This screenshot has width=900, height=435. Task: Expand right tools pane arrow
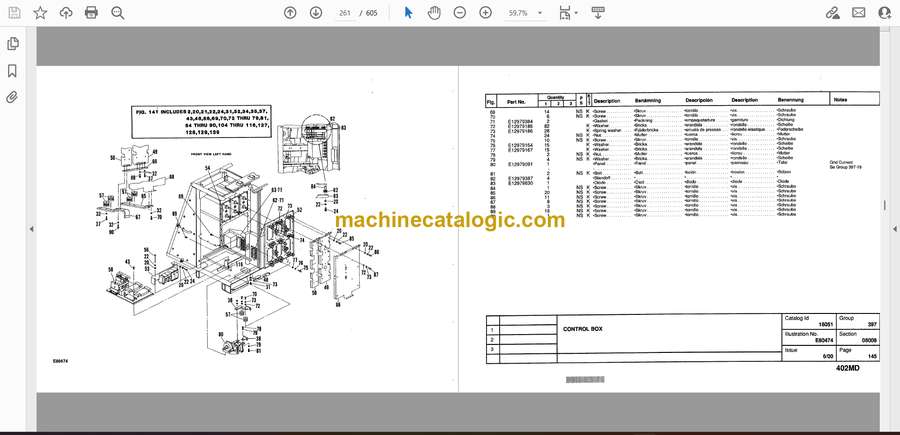(894, 228)
